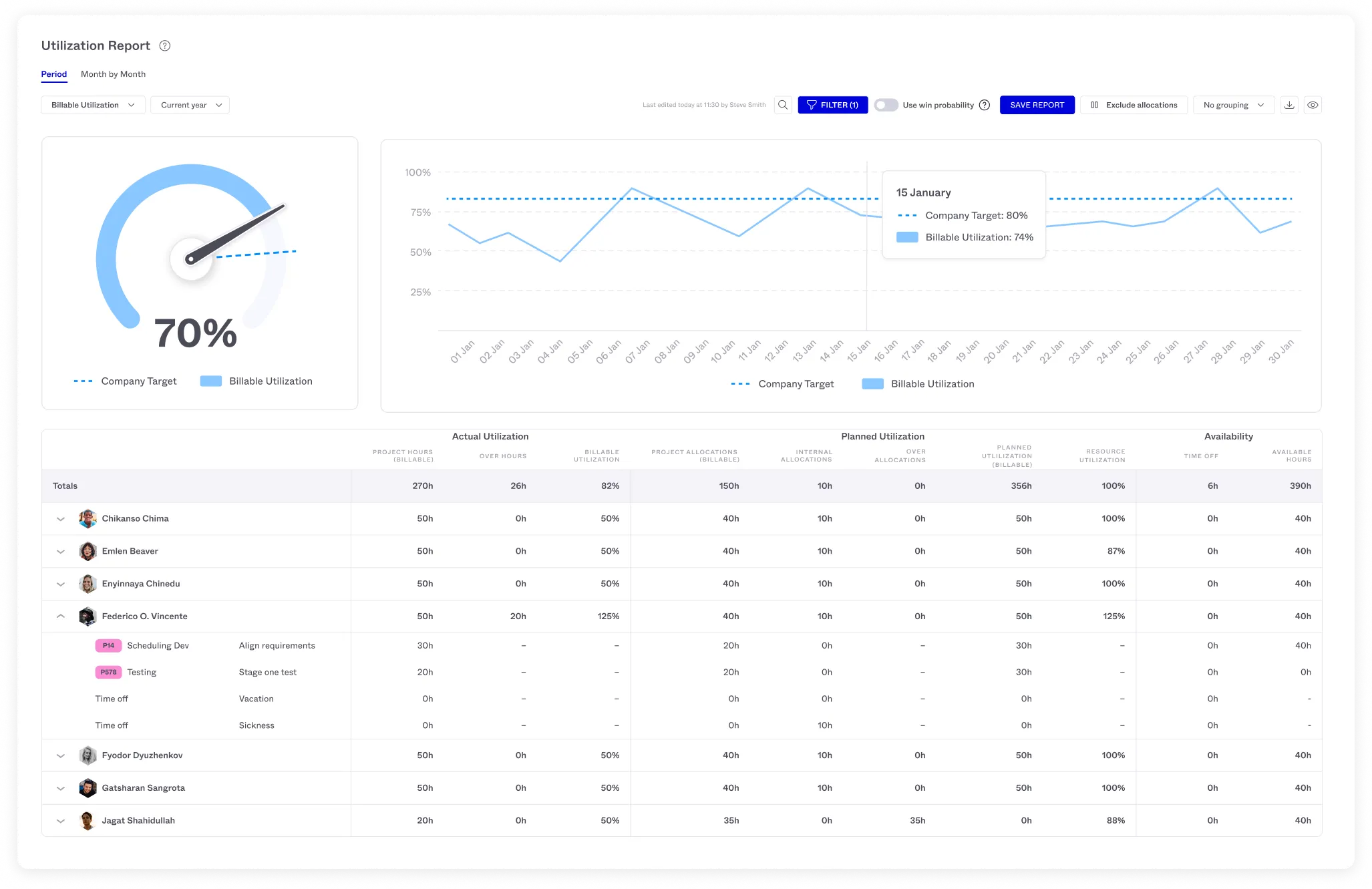
Task: Collapse Federico O. Vincente row
Action: [x=61, y=616]
